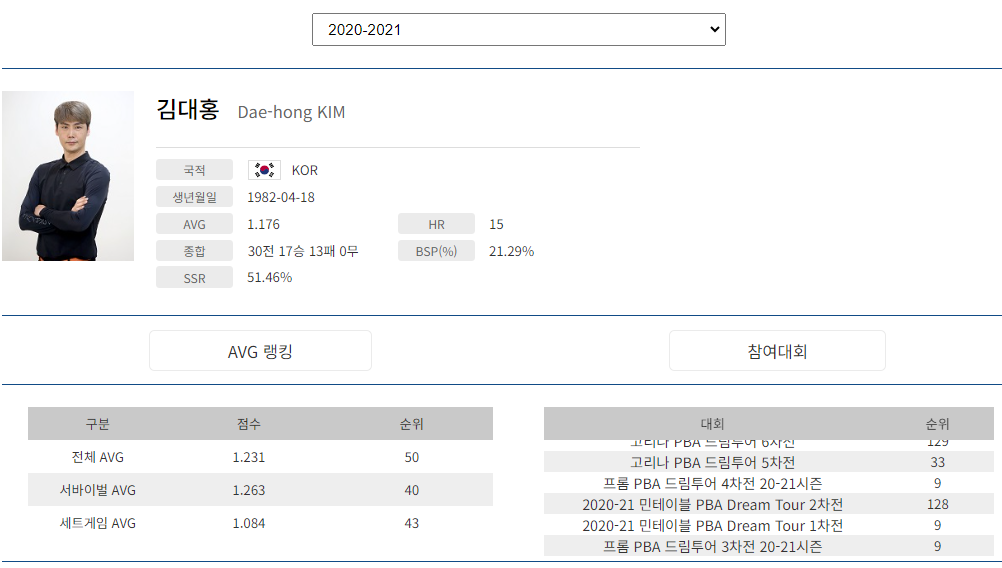The height and width of the screenshot is (568, 1002).
Task: Click the Dae-hong KIM player photo
Action: click(x=68, y=176)
